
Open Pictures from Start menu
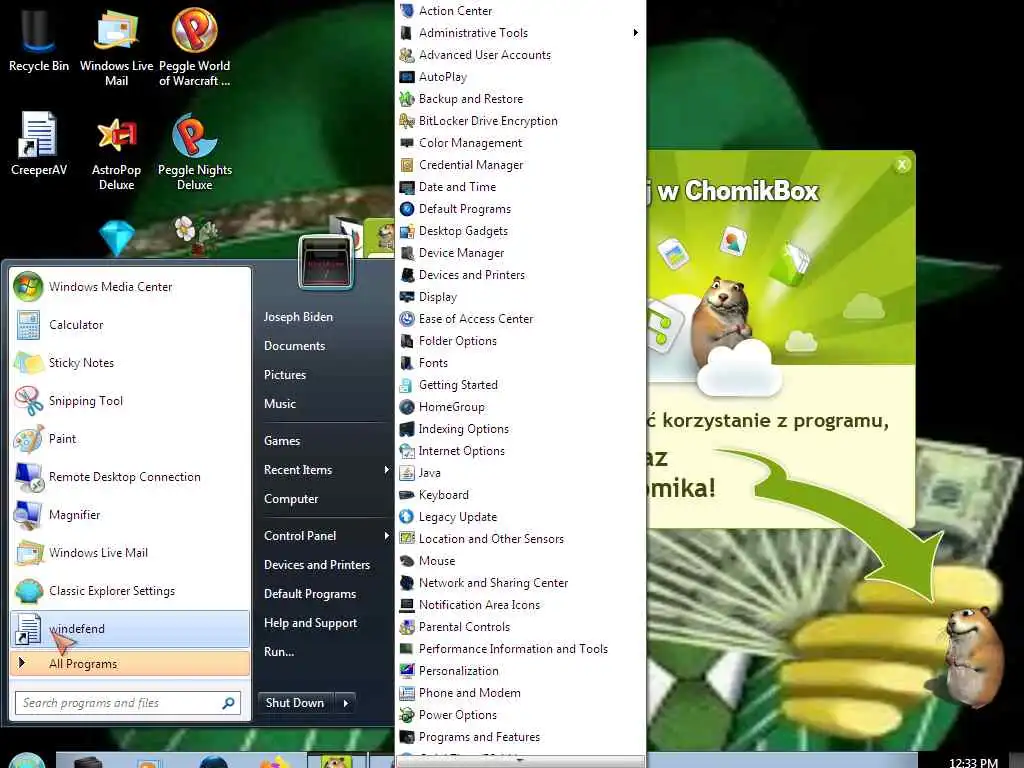coord(285,375)
